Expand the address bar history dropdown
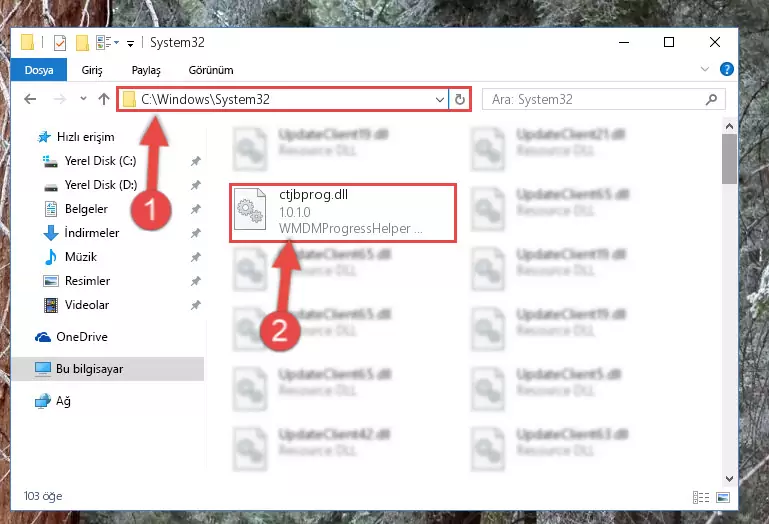Screen dimensions: 769x524 click(x=439, y=100)
